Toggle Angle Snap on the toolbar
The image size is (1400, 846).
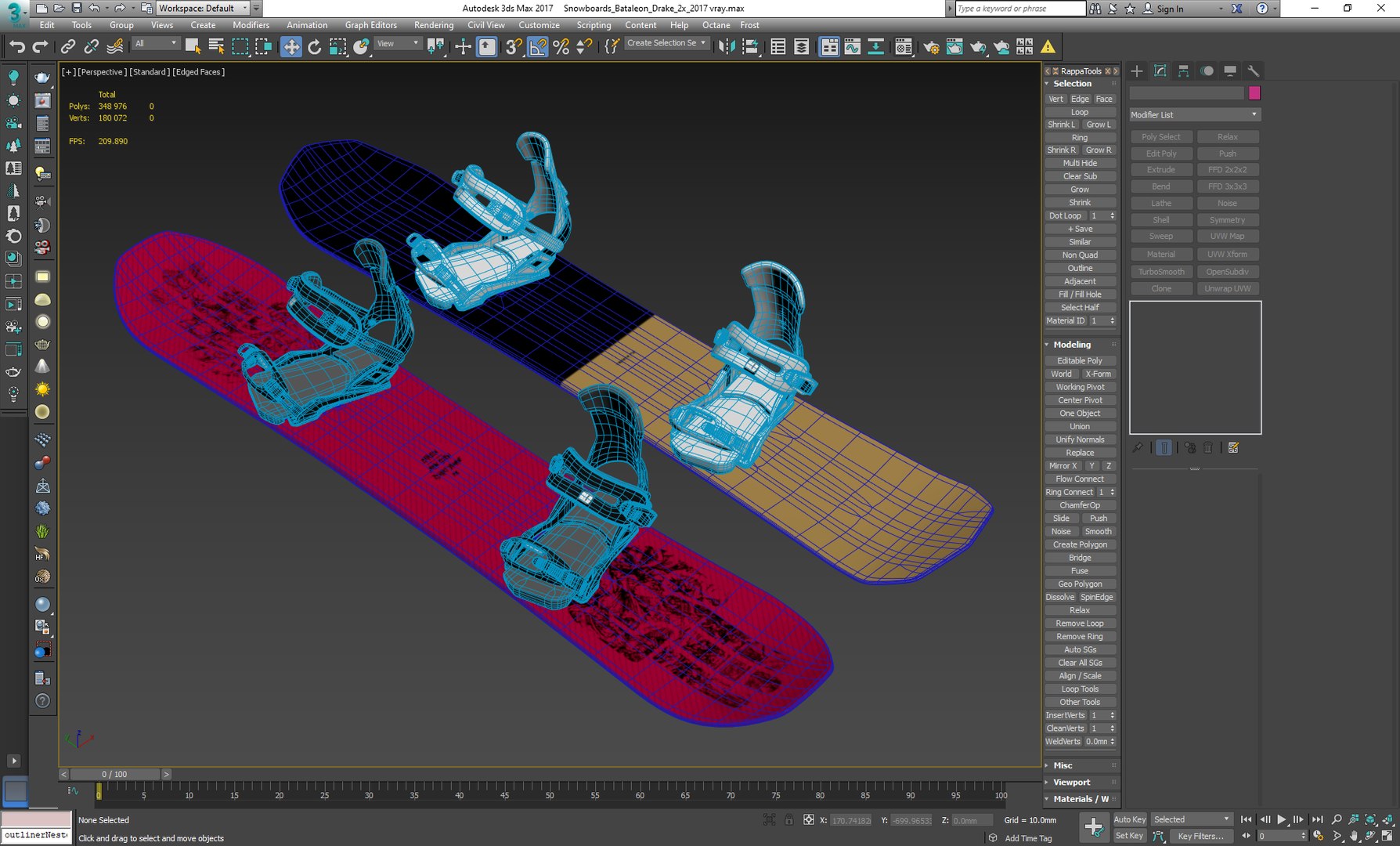537,47
